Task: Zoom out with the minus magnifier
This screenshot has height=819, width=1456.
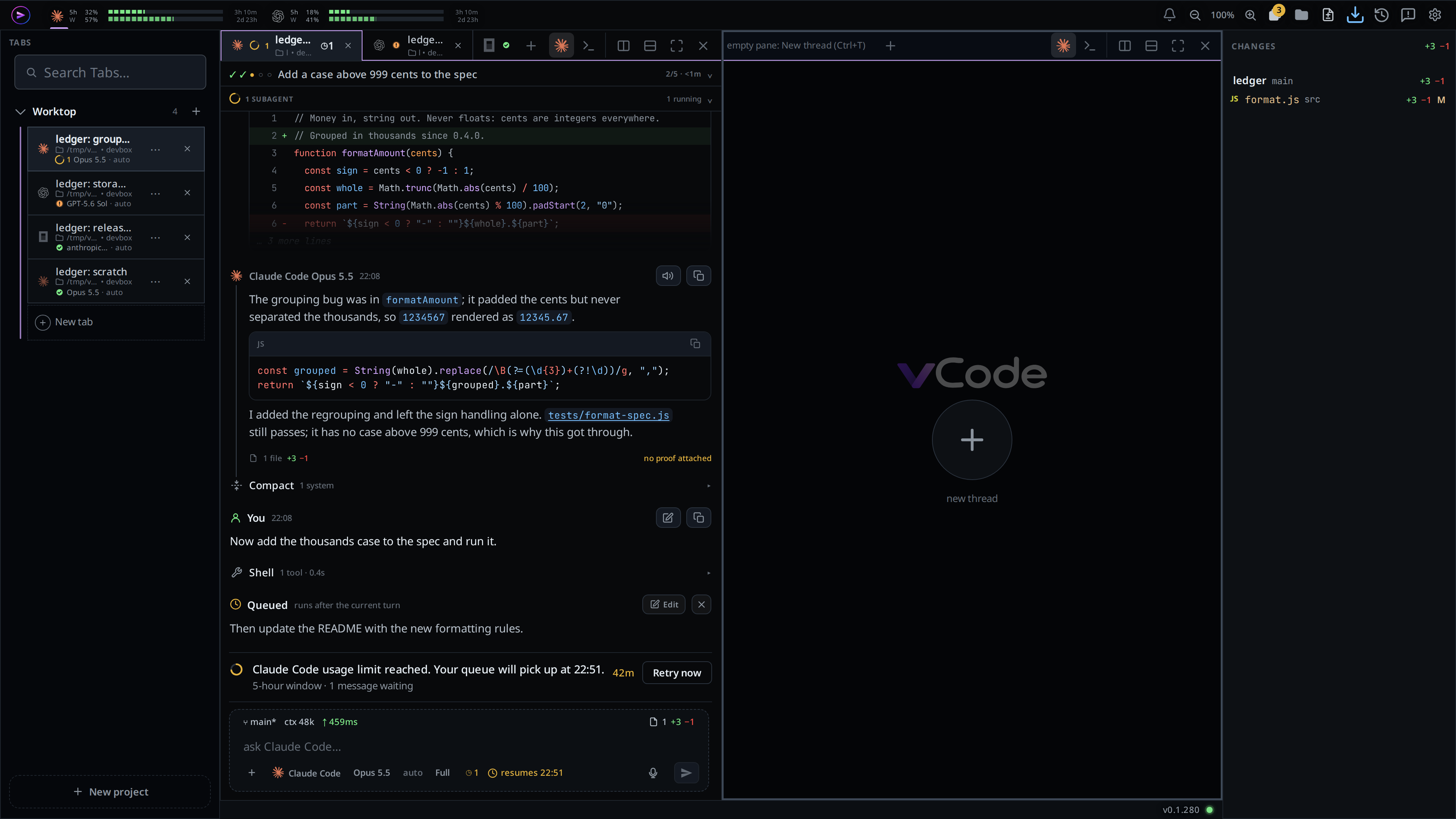Action: tap(1195, 15)
